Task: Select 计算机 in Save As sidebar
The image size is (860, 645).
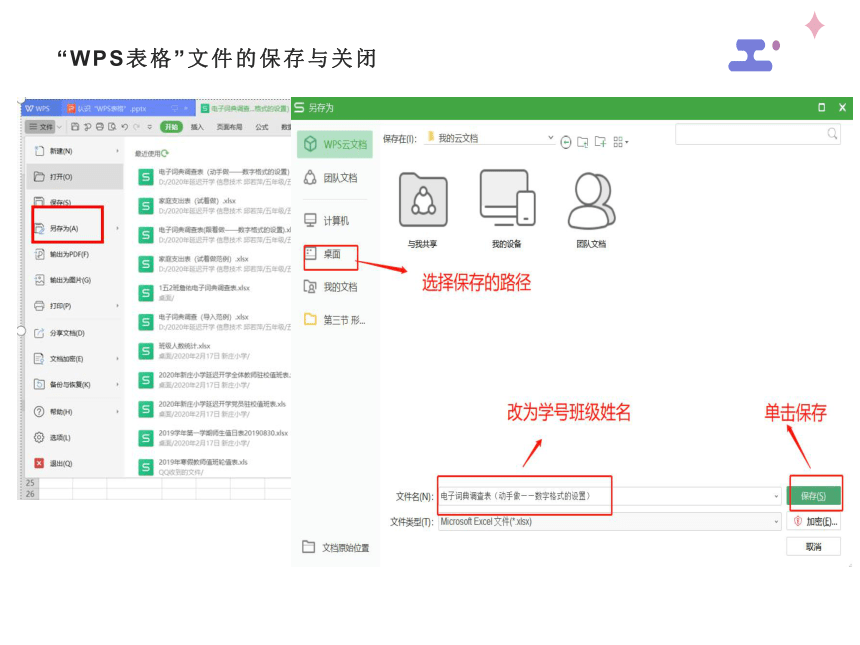Action: point(335,220)
